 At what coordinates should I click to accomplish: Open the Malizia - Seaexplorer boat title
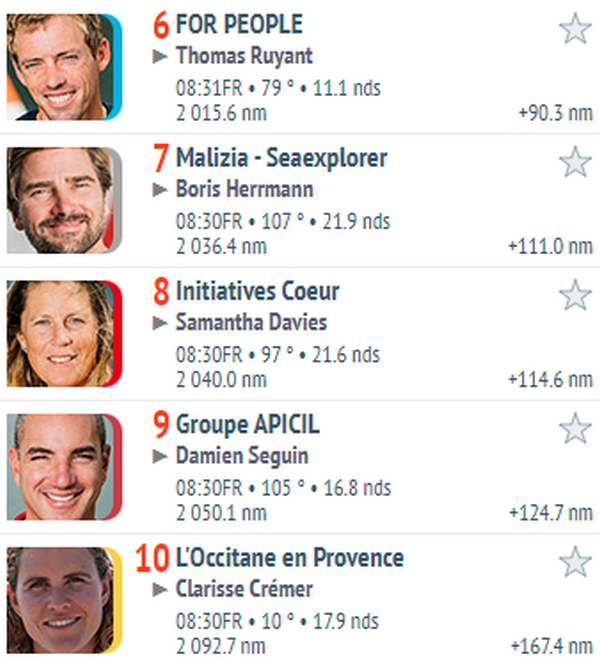(282, 158)
